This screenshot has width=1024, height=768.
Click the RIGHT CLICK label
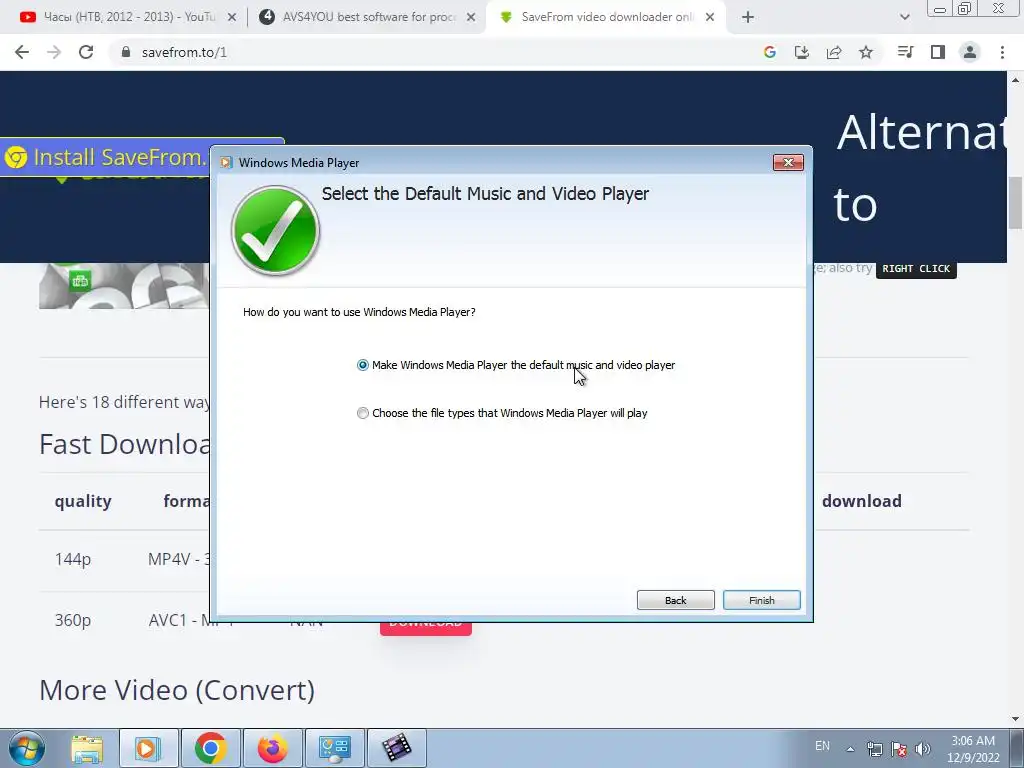pyautogui.click(x=916, y=268)
